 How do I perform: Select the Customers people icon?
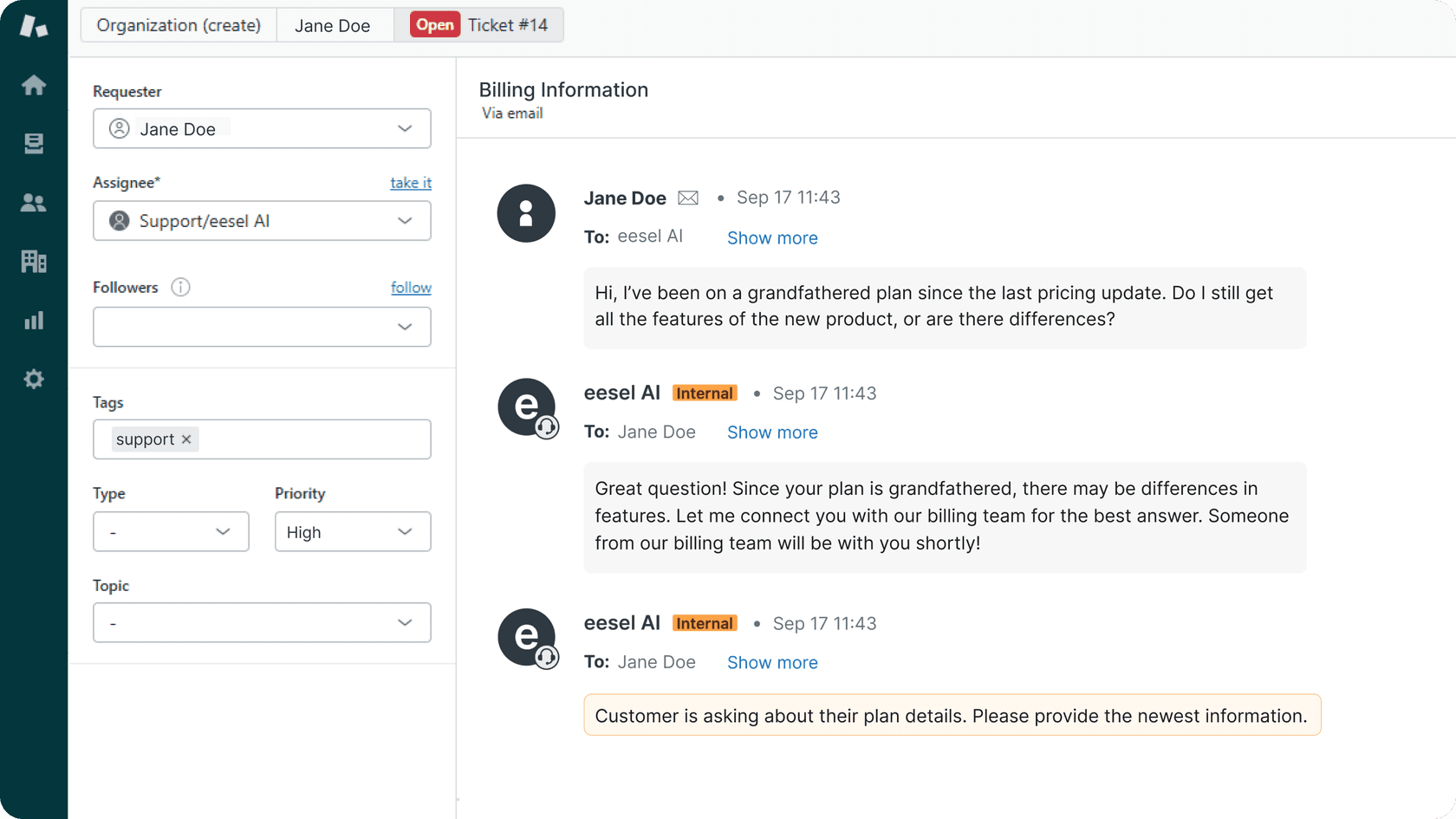33,202
